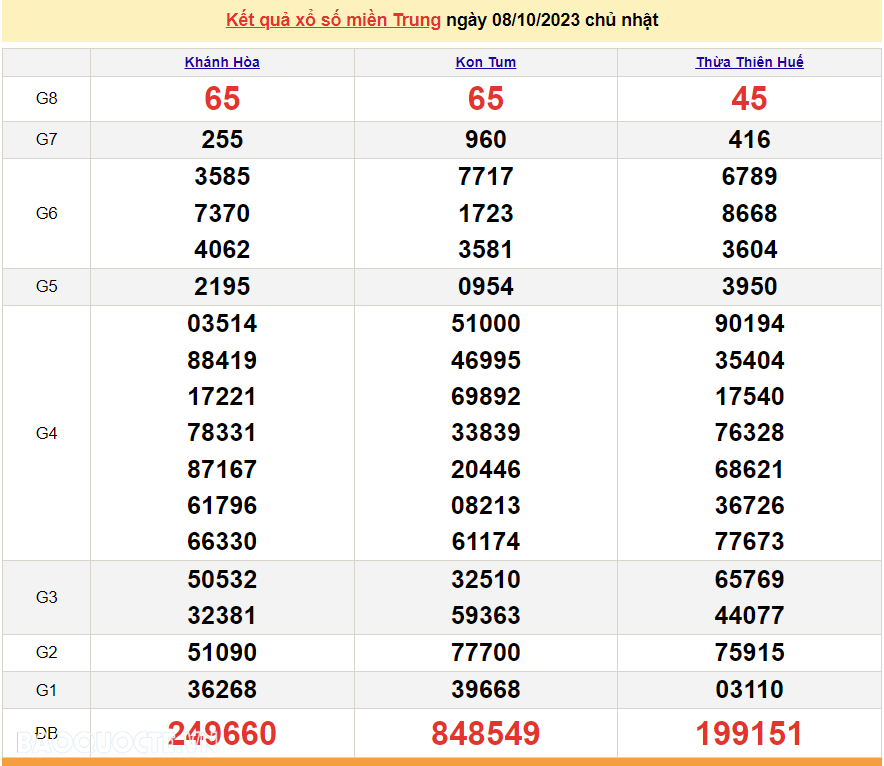The width and height of the screenshot is (884, 766).
Task: Select Kon Tum special prize number 848549
Action: [x=486, y=733]
